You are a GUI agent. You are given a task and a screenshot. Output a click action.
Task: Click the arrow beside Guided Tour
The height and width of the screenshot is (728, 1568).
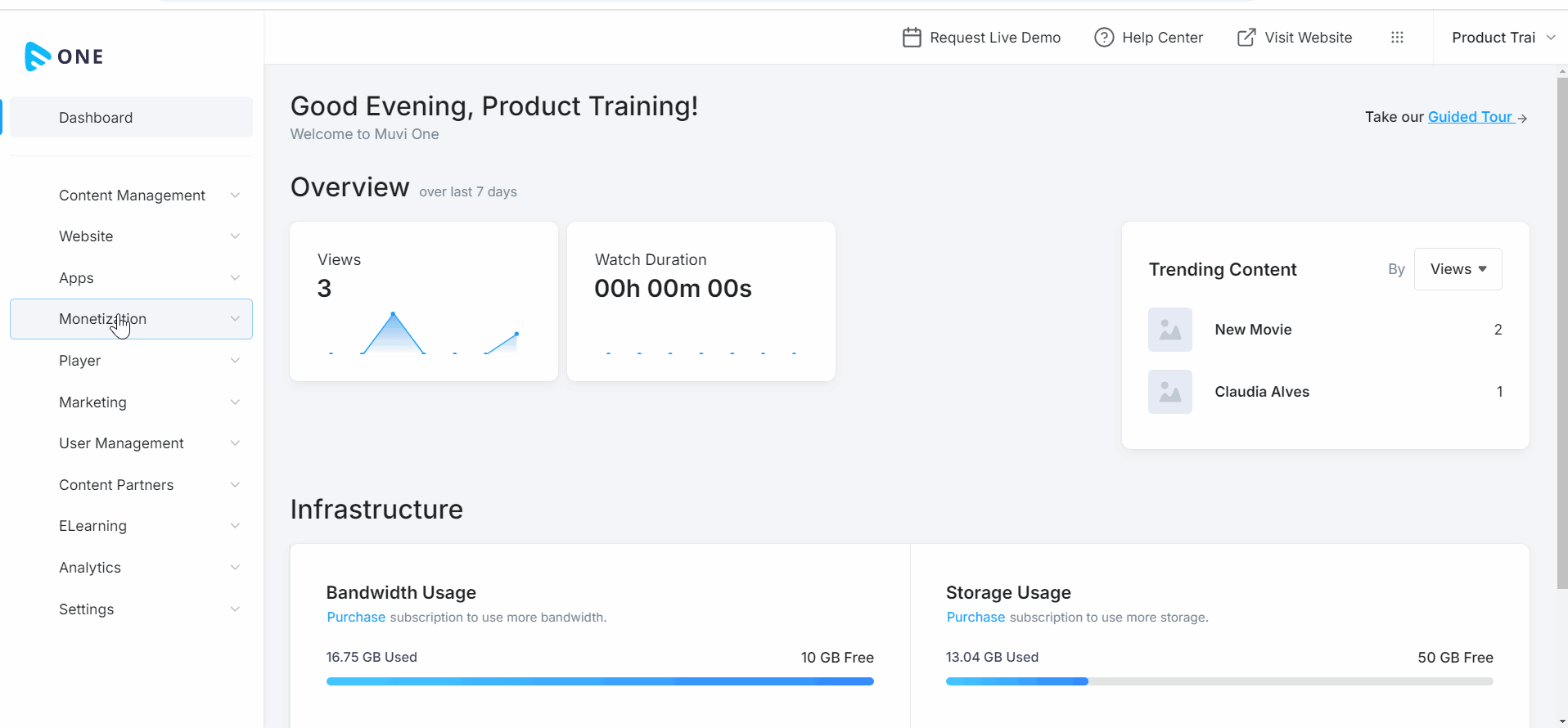(x=1522, y=119)
